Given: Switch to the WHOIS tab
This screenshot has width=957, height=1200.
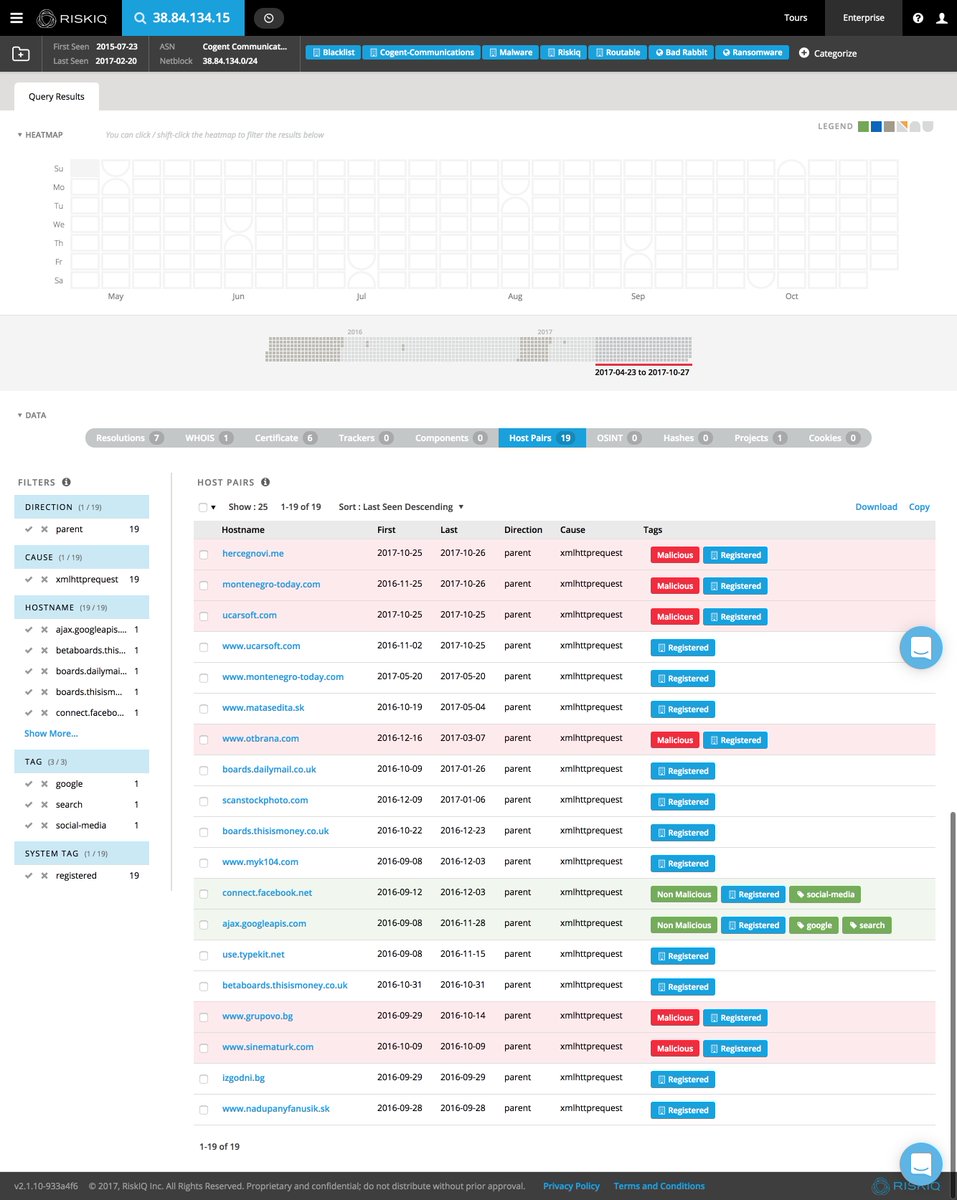Looking at the screenshot, I should [208, 438].
